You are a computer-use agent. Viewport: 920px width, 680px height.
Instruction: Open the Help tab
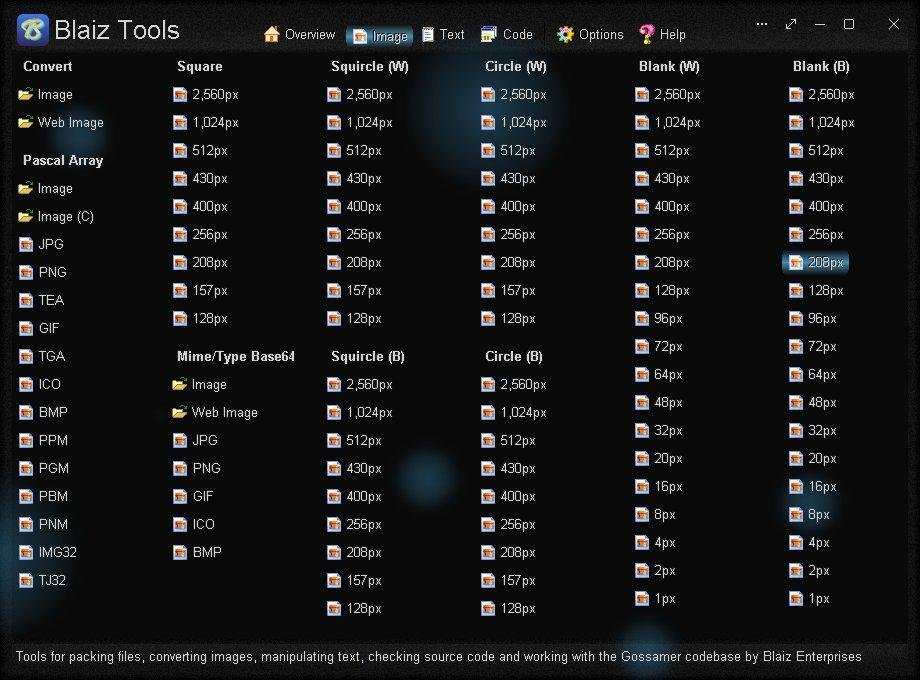(x=663, y=35)
